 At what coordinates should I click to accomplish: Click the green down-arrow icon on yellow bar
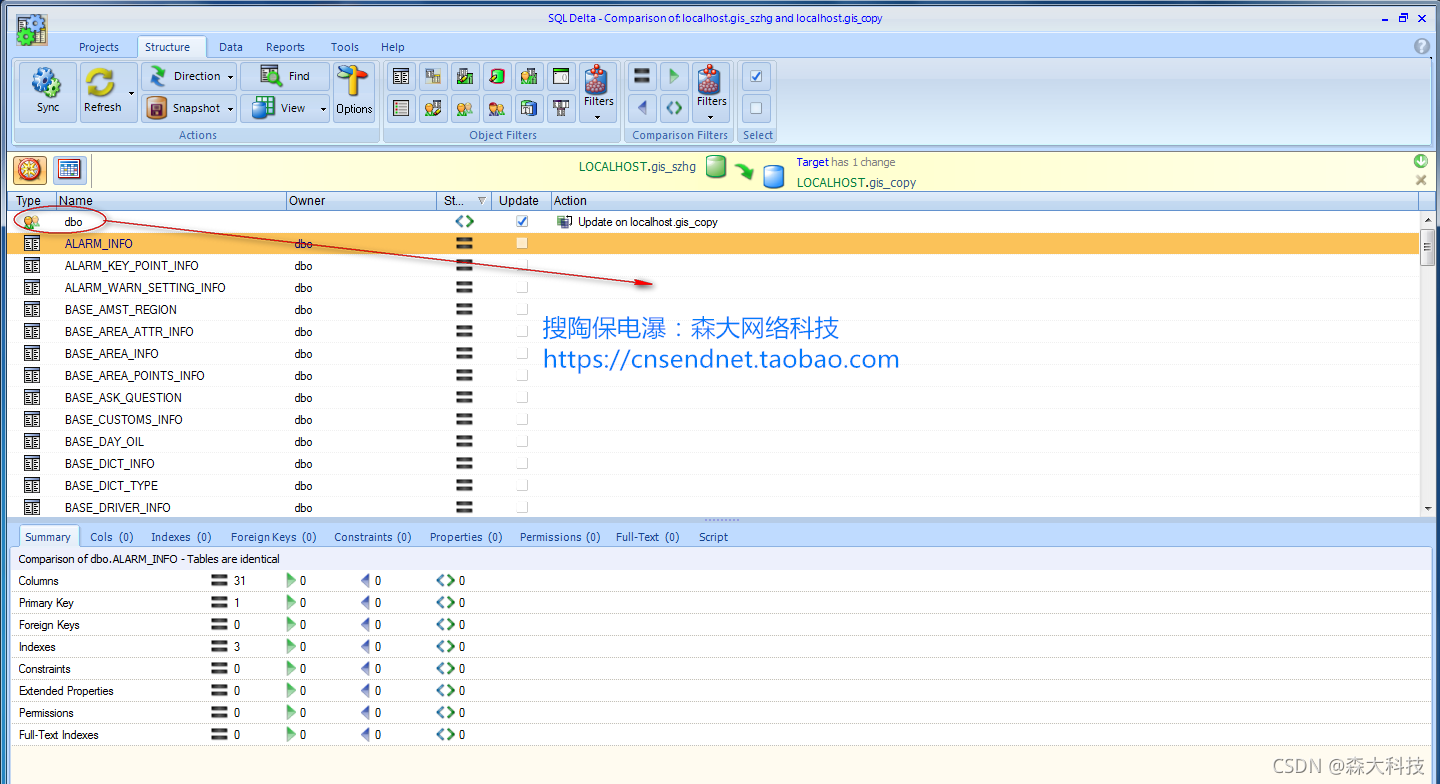point(1421,162)
